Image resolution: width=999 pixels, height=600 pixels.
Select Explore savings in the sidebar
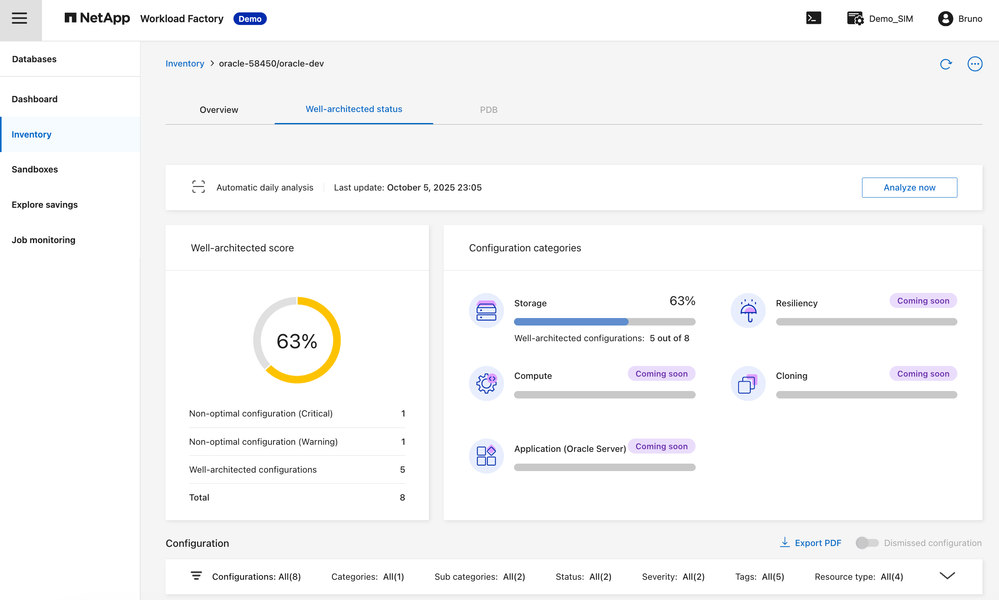(x=45, y=205)
